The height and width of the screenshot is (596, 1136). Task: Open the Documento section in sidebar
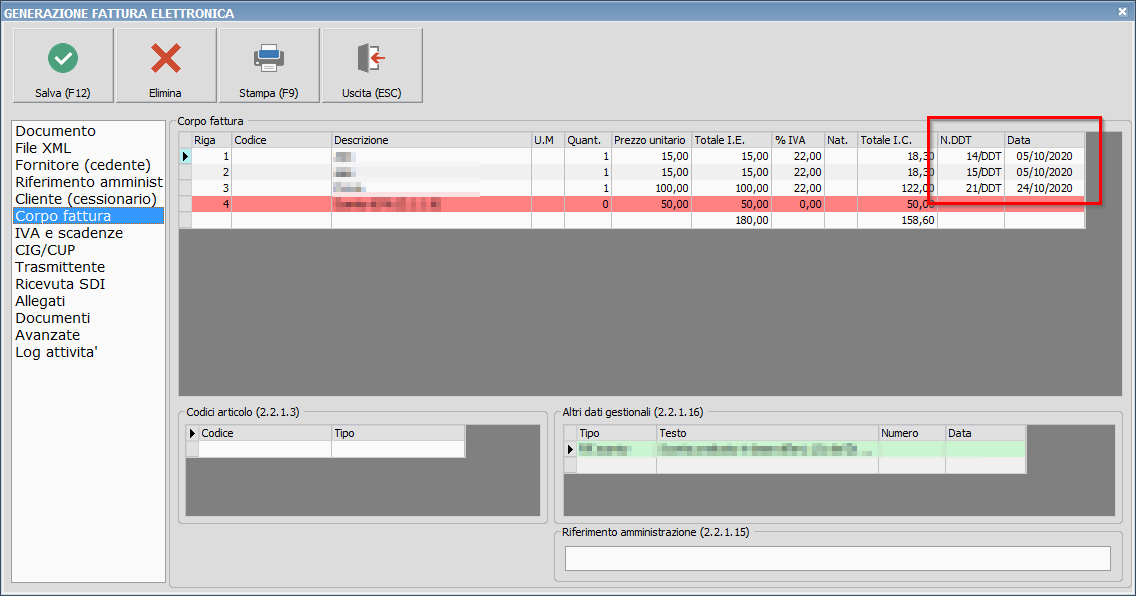[x=56, y=131]
